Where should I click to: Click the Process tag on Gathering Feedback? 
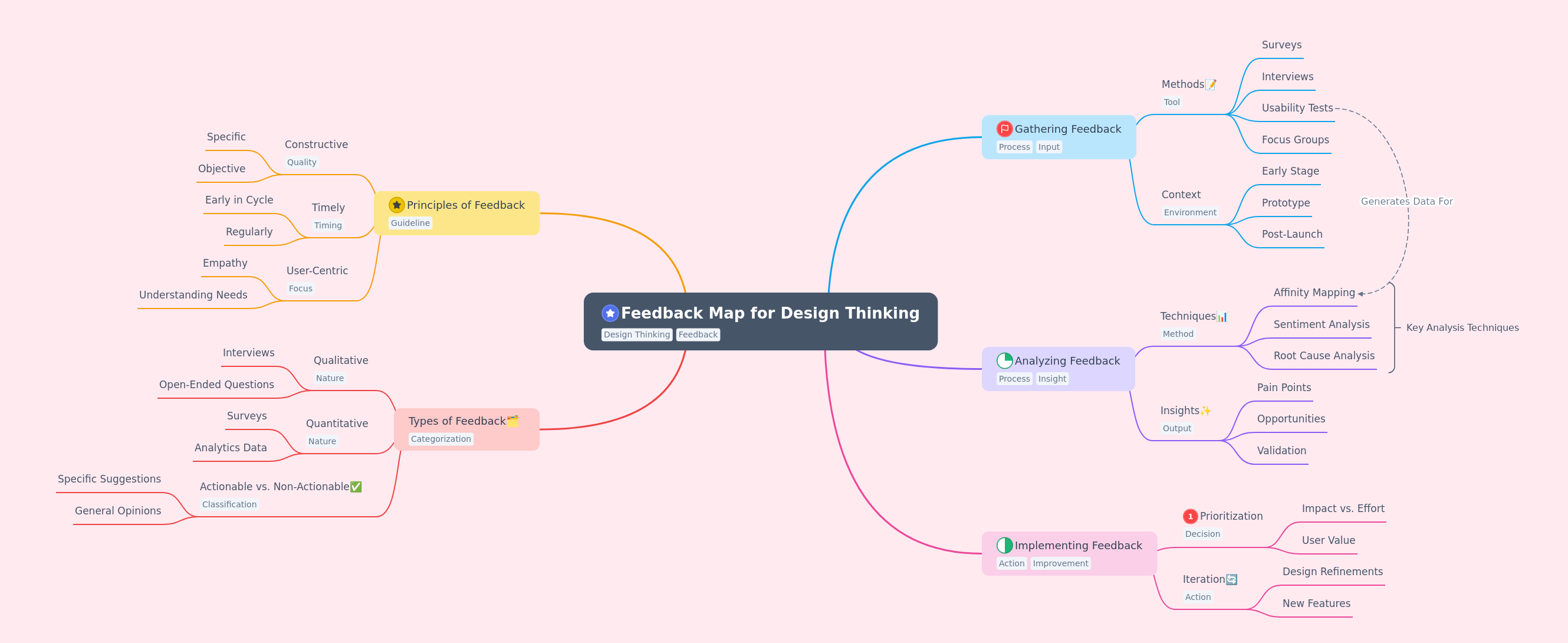click(1014, 147)
